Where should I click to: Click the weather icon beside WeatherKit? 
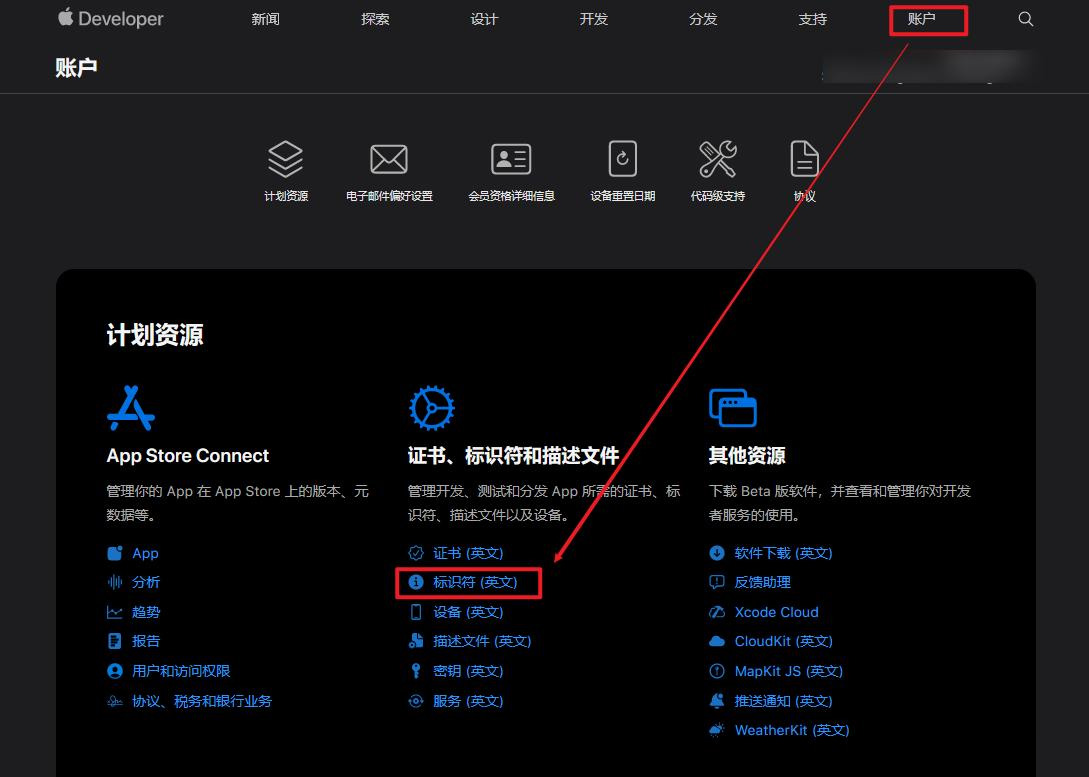click(717, 730)
